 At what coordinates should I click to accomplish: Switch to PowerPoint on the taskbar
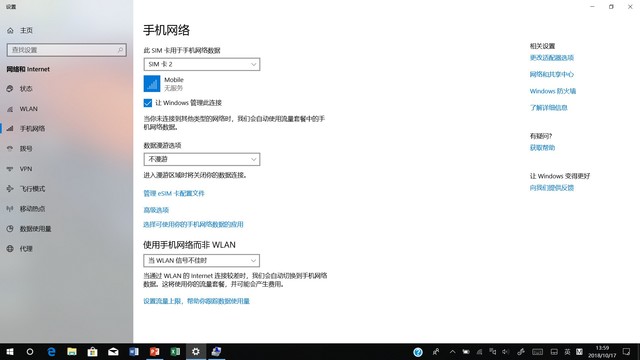pyautogui.click(x=154, y=352)
